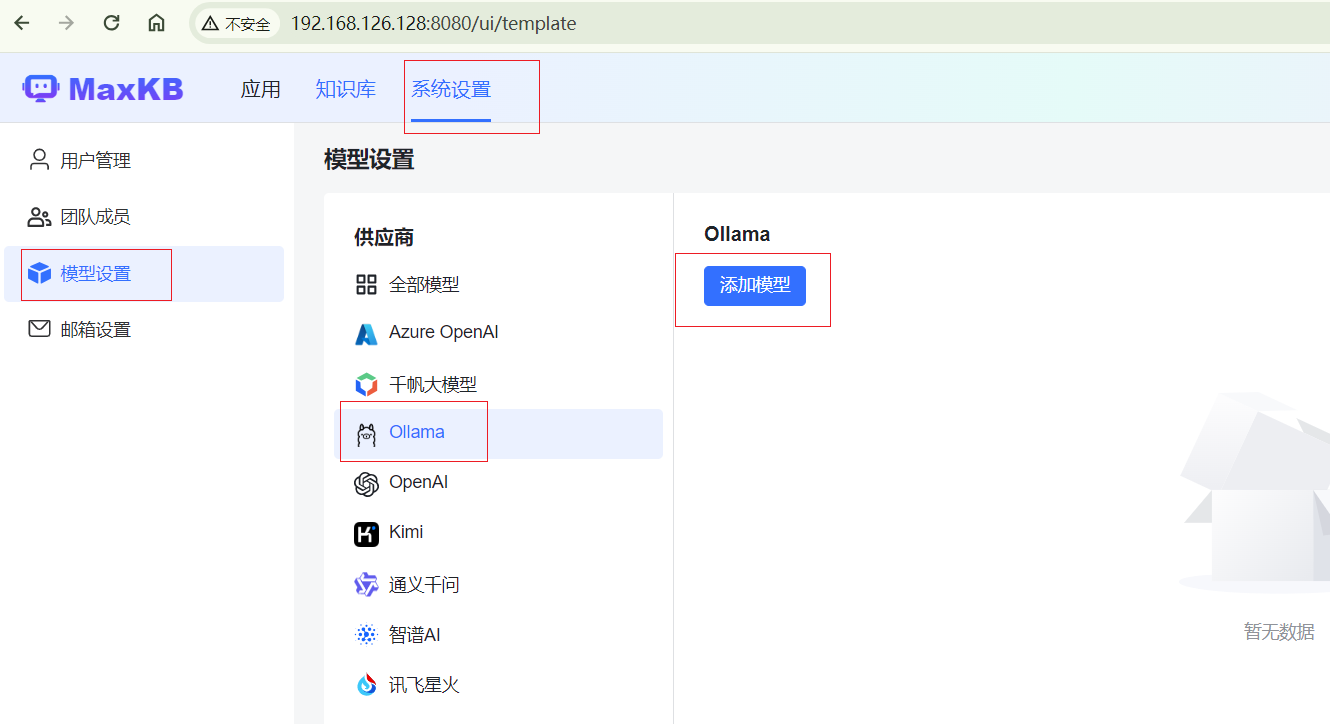This screenshot has height=724, width=1330.
Task: Click the 全部模型 grid icon
Action: click(x=366, y=283)
